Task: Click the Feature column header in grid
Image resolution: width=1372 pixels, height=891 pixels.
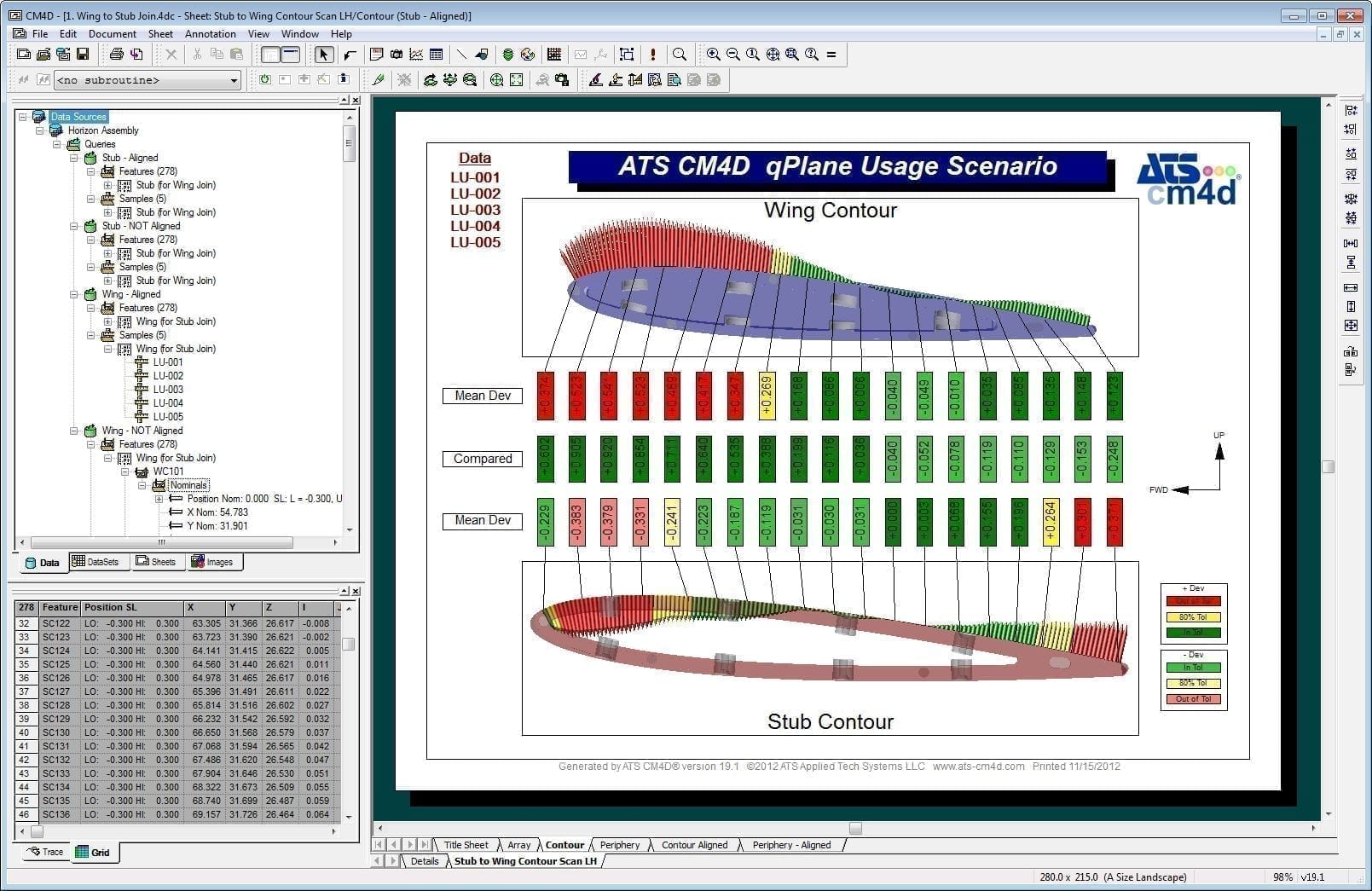Action: point(60,608)
